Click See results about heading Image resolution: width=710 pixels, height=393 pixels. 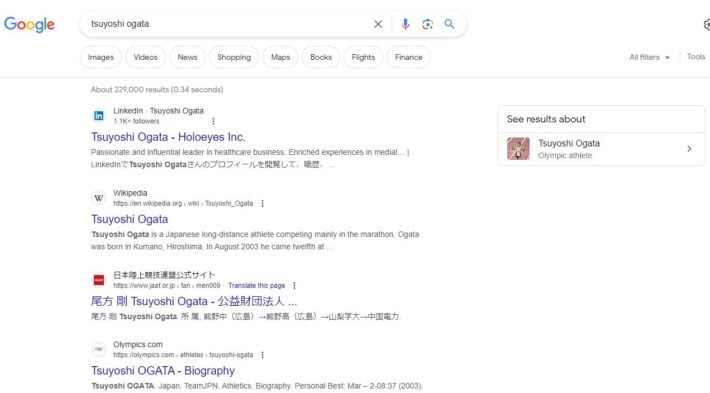pos(546,119)
